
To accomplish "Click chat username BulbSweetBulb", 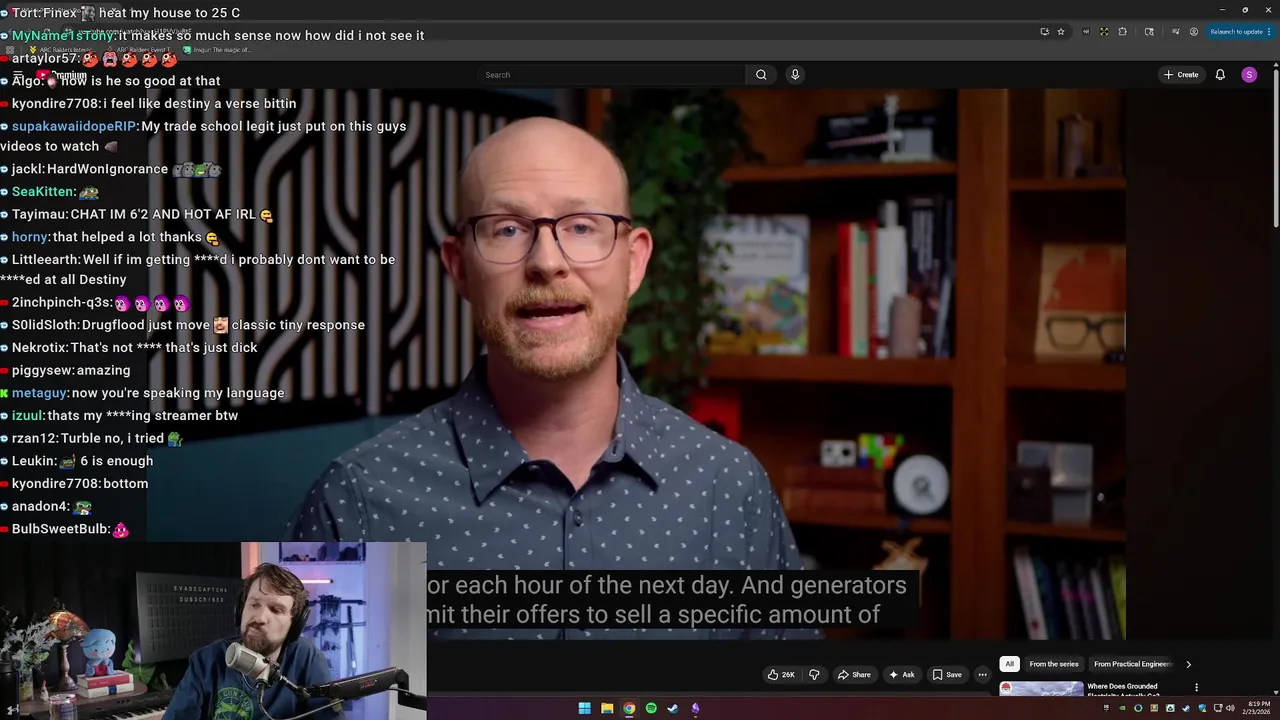I will coord(60,529).
